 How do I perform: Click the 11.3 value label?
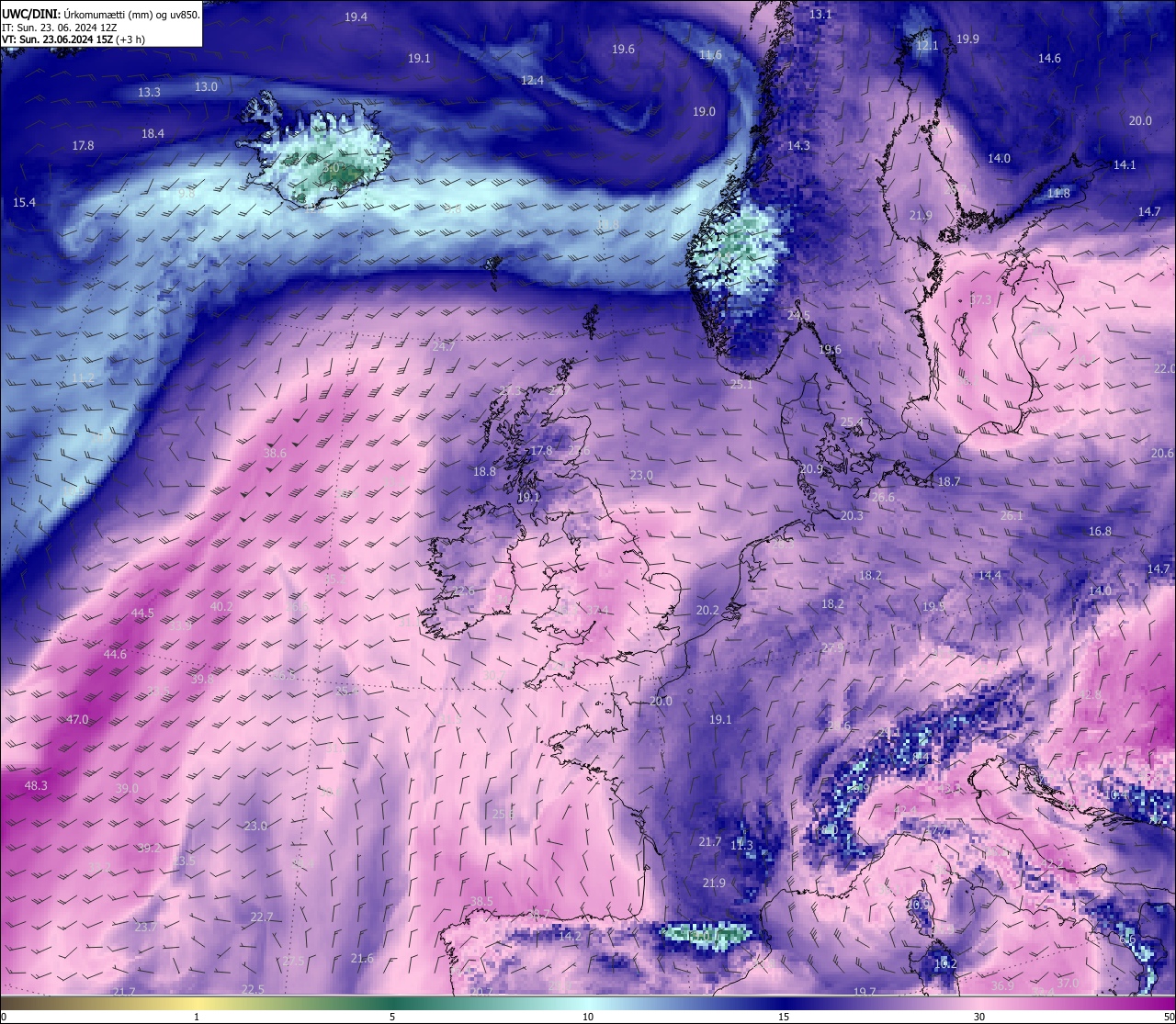[741, 846]
